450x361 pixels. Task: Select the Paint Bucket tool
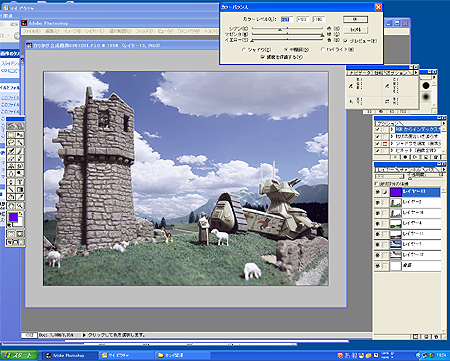[x=11, y=197]
